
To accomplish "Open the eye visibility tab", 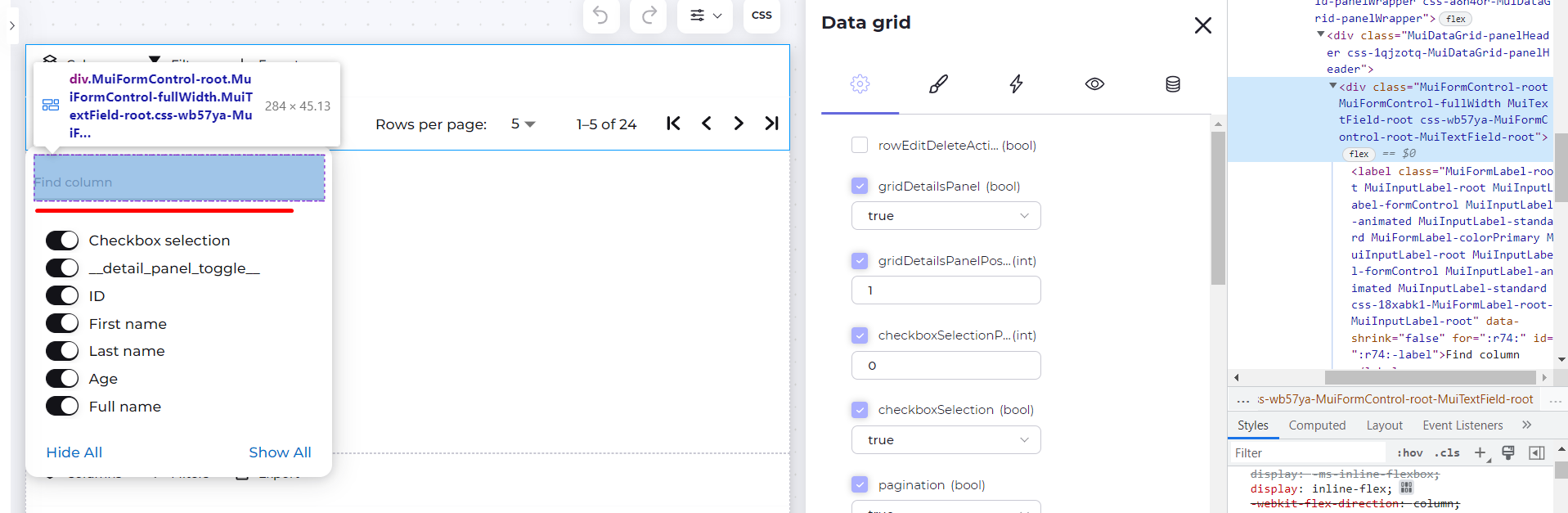I will pyautogui.click(x=1094, y=83).
